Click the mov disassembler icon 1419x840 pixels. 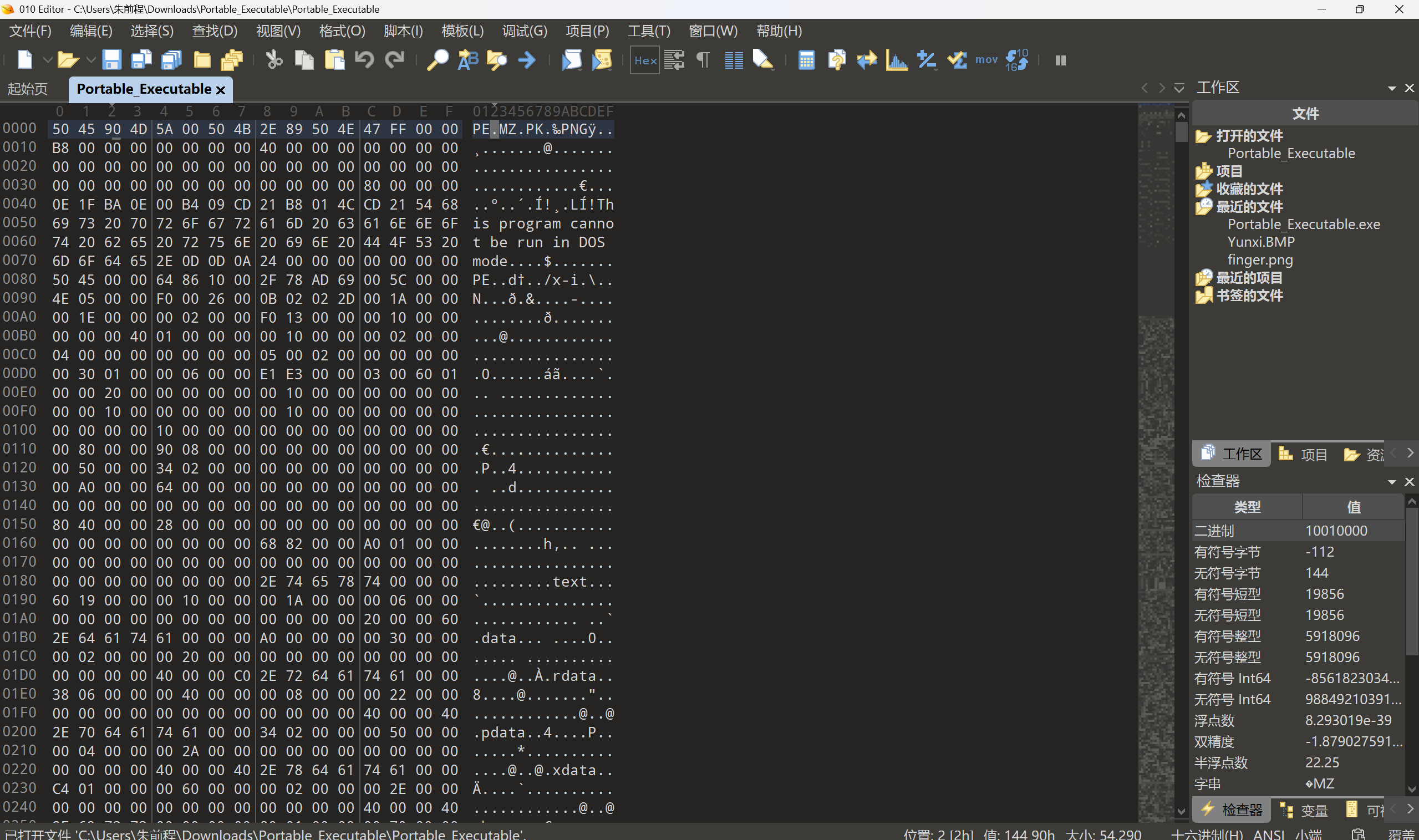pyautogui.click(x=986, y=60)
